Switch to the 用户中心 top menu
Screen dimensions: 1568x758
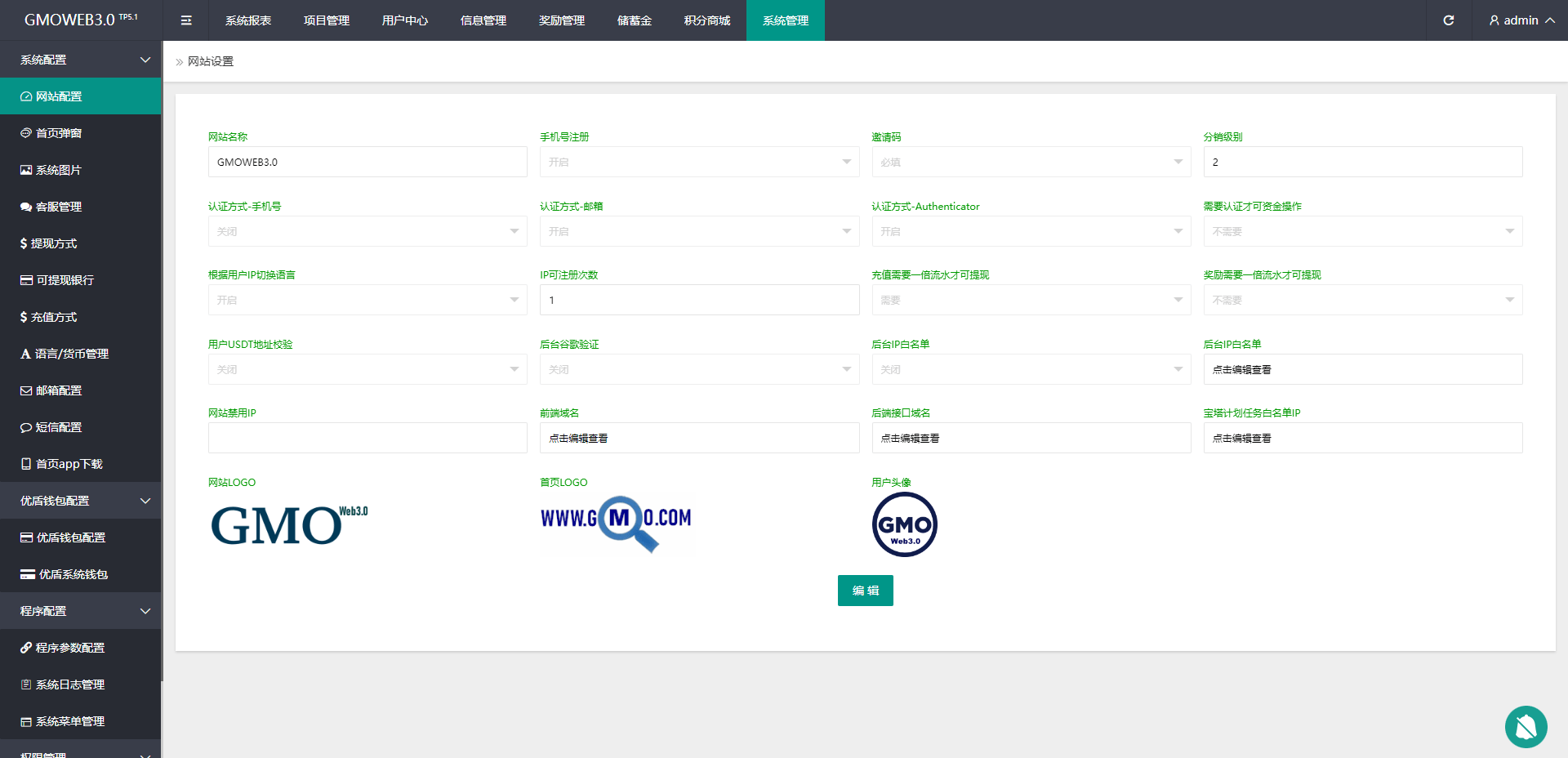coord(404,20)
